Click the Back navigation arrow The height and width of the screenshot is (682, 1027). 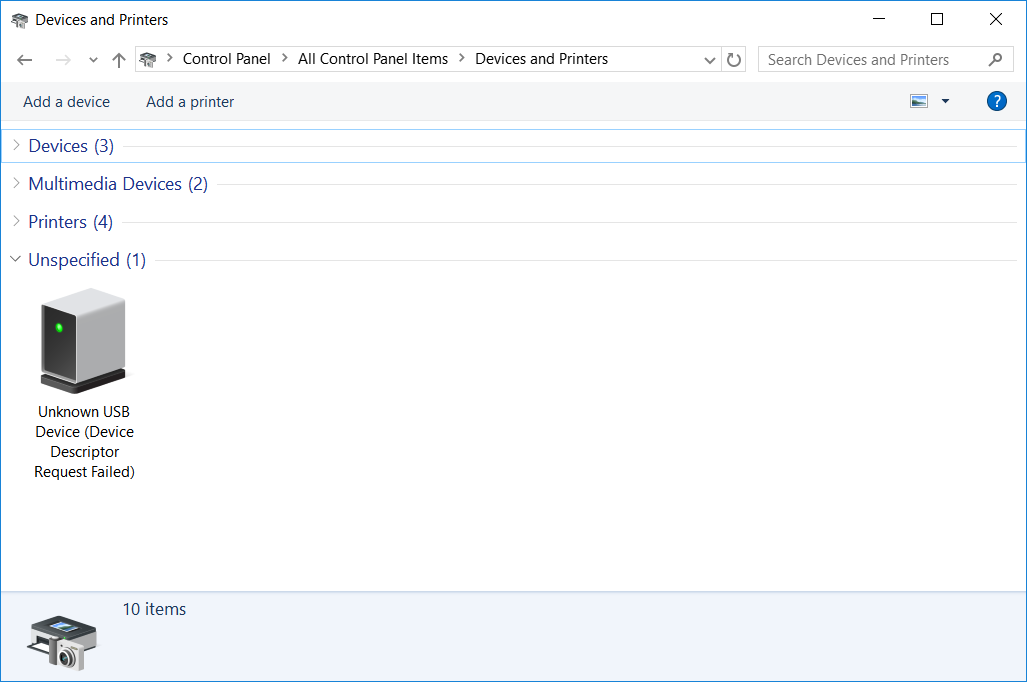tap(25, 60)
